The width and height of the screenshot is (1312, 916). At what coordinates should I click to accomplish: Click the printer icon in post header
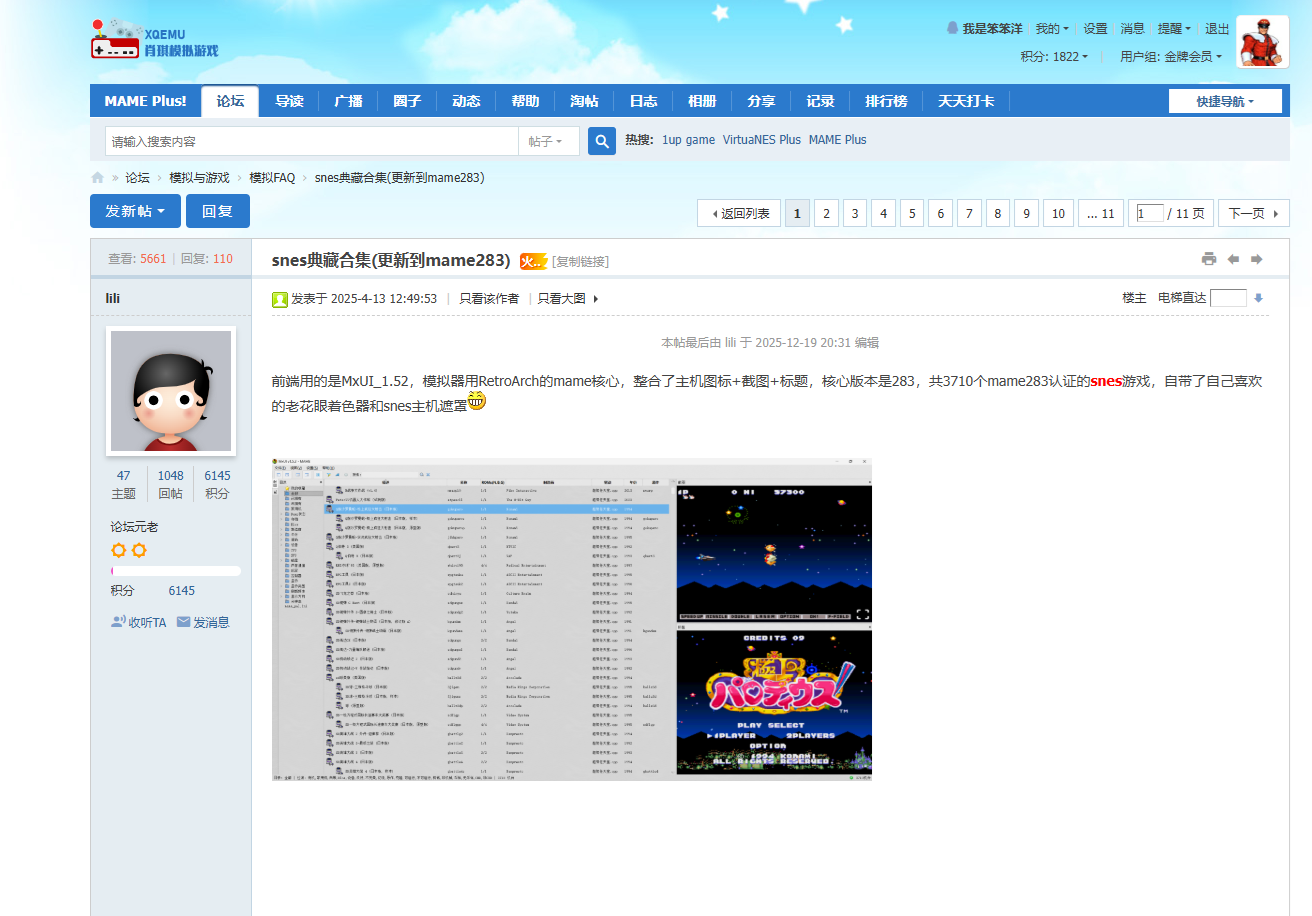pos(1208,259)
